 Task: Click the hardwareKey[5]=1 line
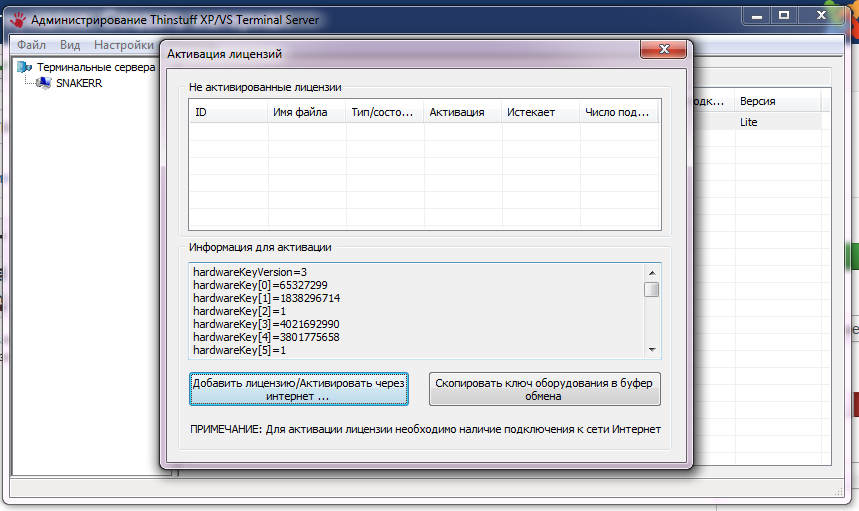point(239,351)
